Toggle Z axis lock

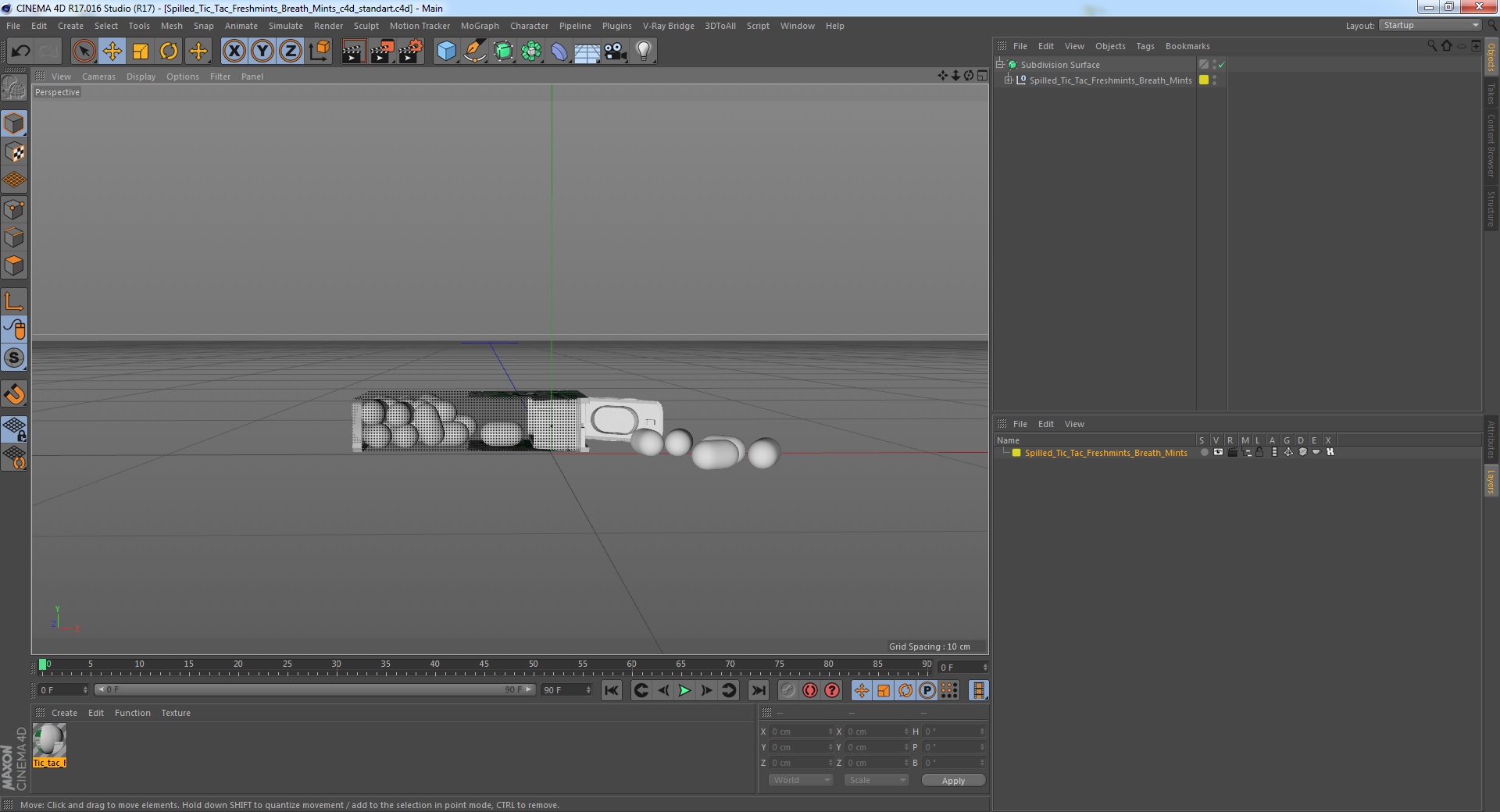pos(291,52)
